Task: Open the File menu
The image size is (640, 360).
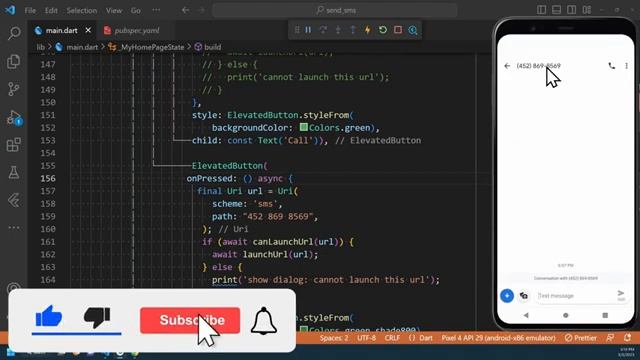Action: 30,11
